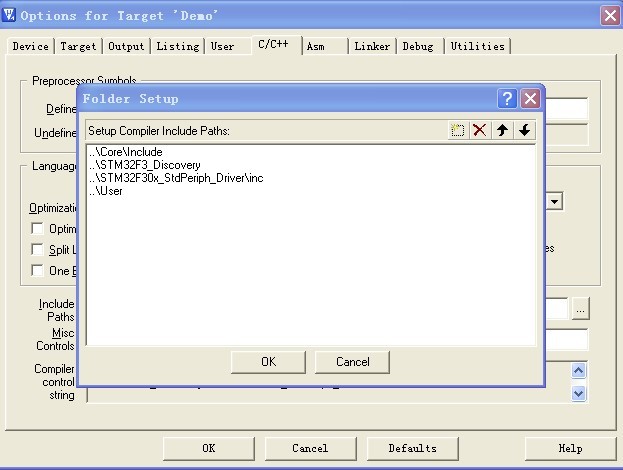Click the Include Paths browse (...) button
Viewport: 623px width, 470px height.
[581, 309]
